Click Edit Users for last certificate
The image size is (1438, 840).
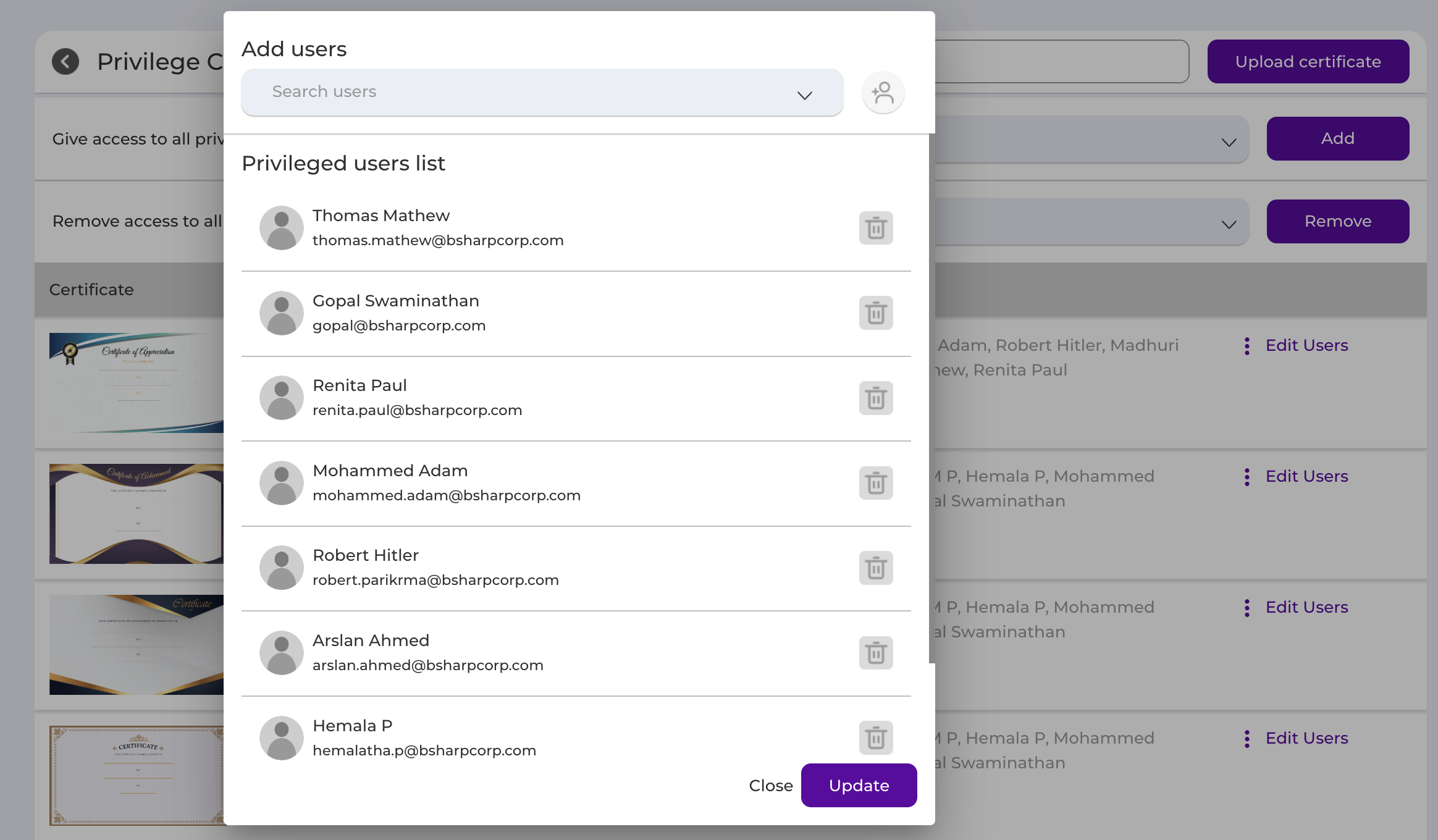(x=1306, y=738)
